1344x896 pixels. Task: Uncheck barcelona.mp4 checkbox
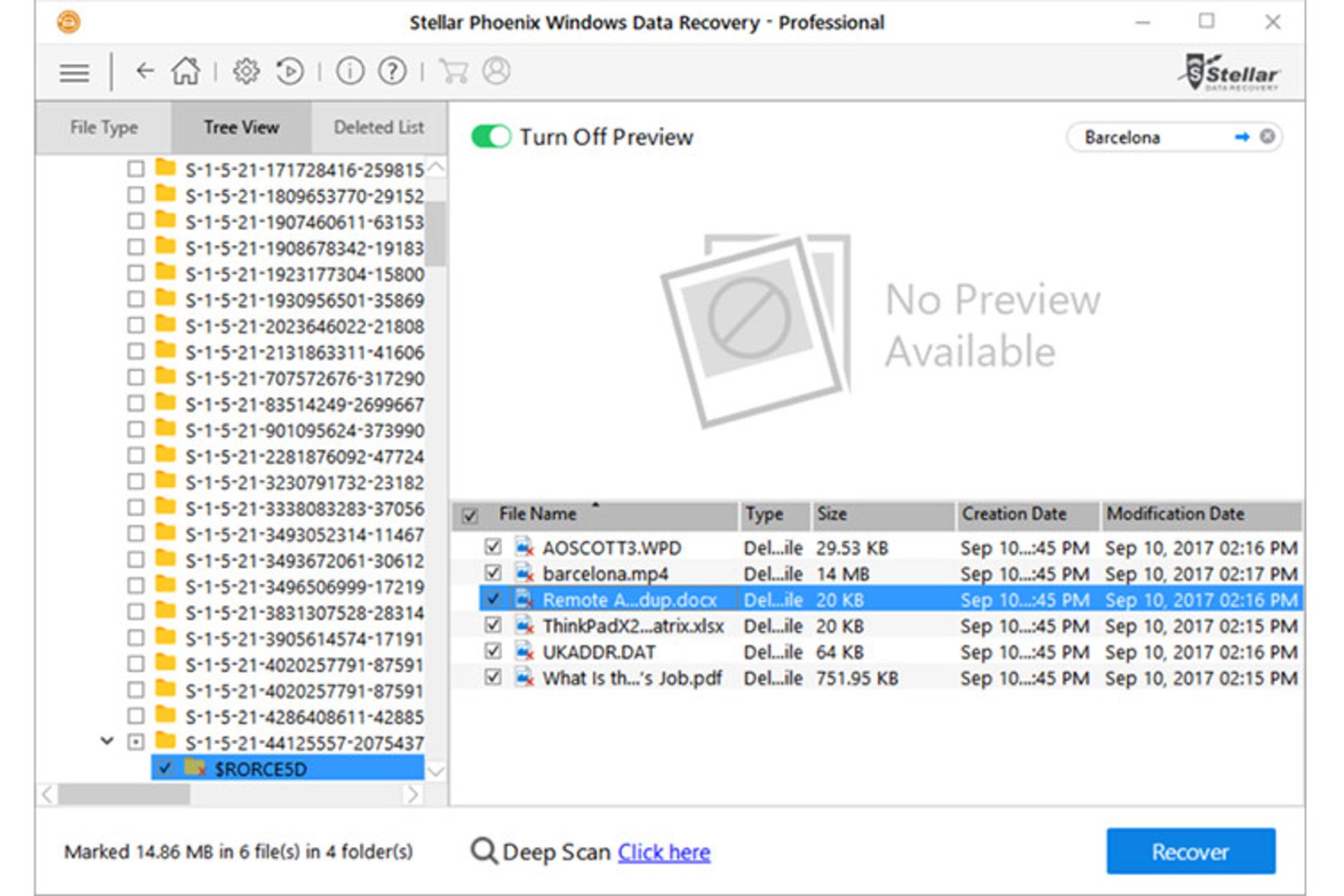point(493,573)
